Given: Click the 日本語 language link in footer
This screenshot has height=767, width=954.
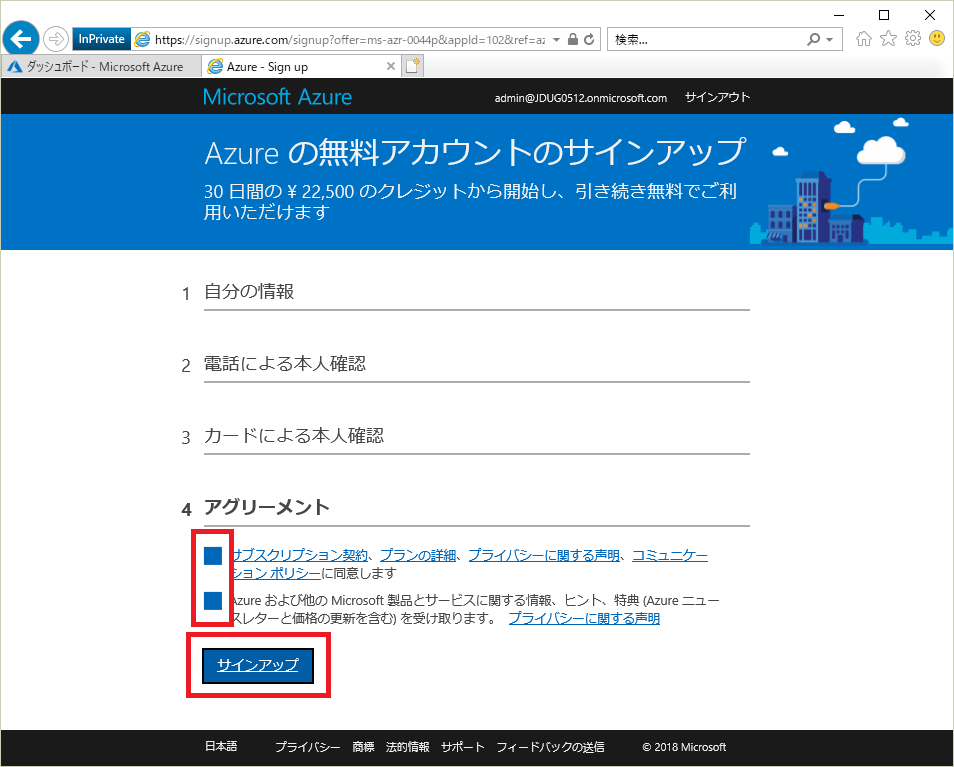Looking at the screenshot, I should pos(221,746).
